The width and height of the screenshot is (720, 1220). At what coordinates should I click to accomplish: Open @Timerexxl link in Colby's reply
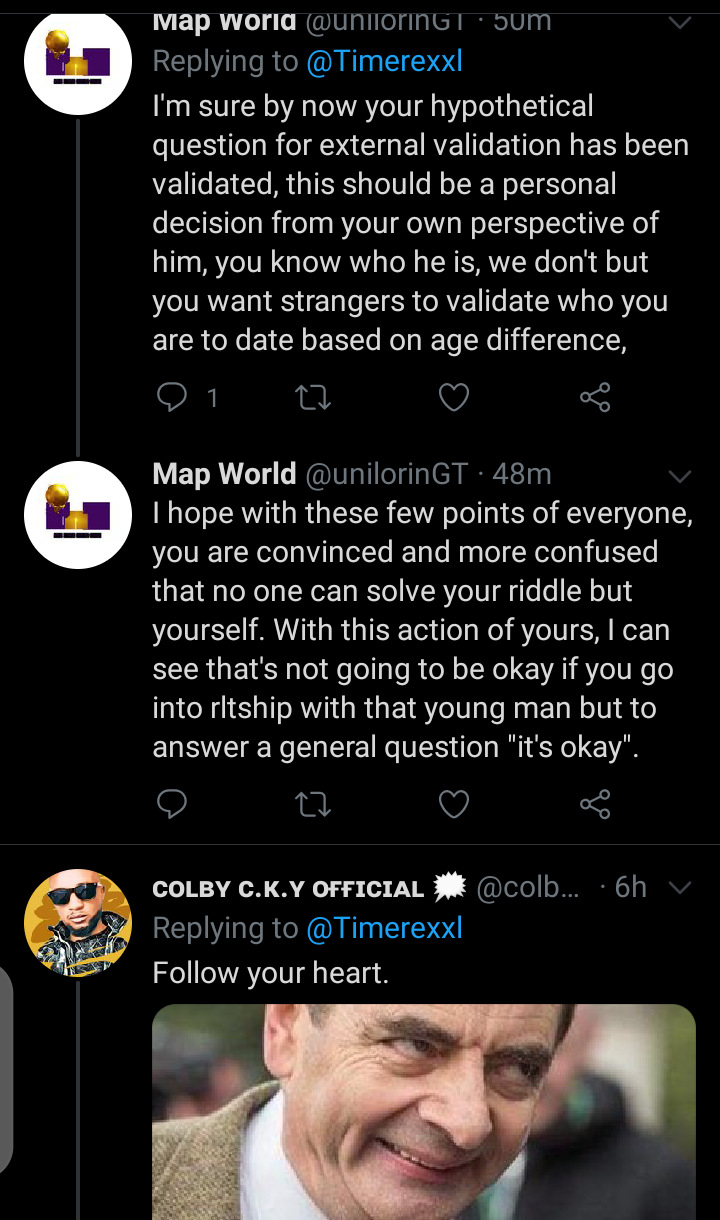[384, 929]
